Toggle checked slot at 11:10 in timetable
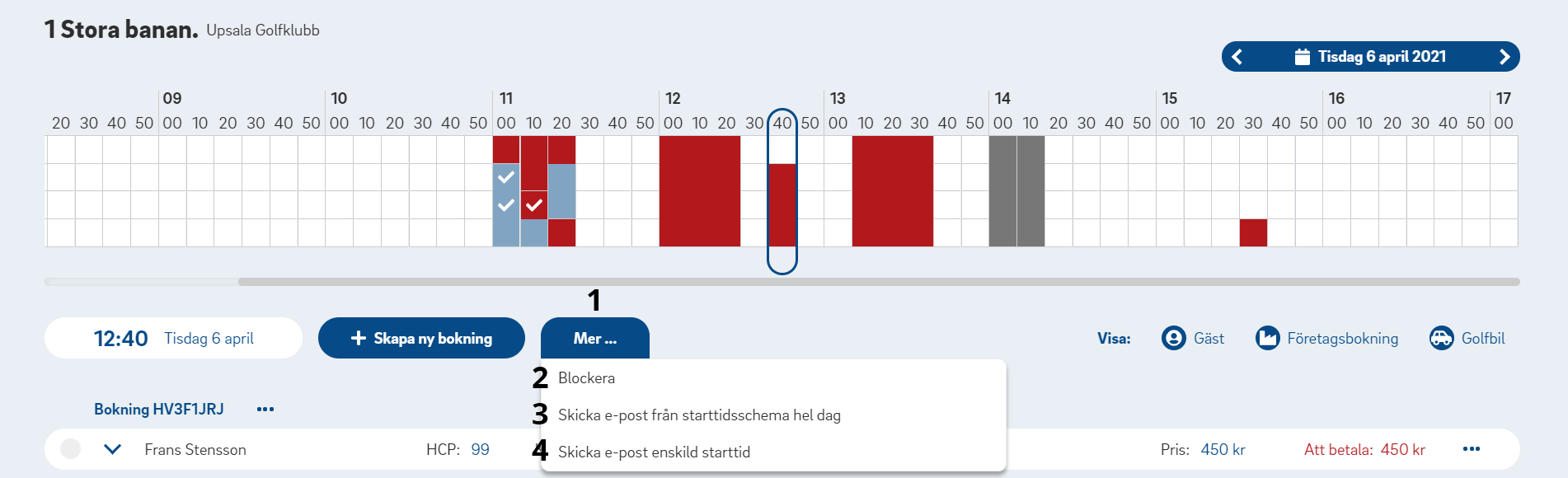The width and height of the screenshot is (1568, 478). pos(534,205)
